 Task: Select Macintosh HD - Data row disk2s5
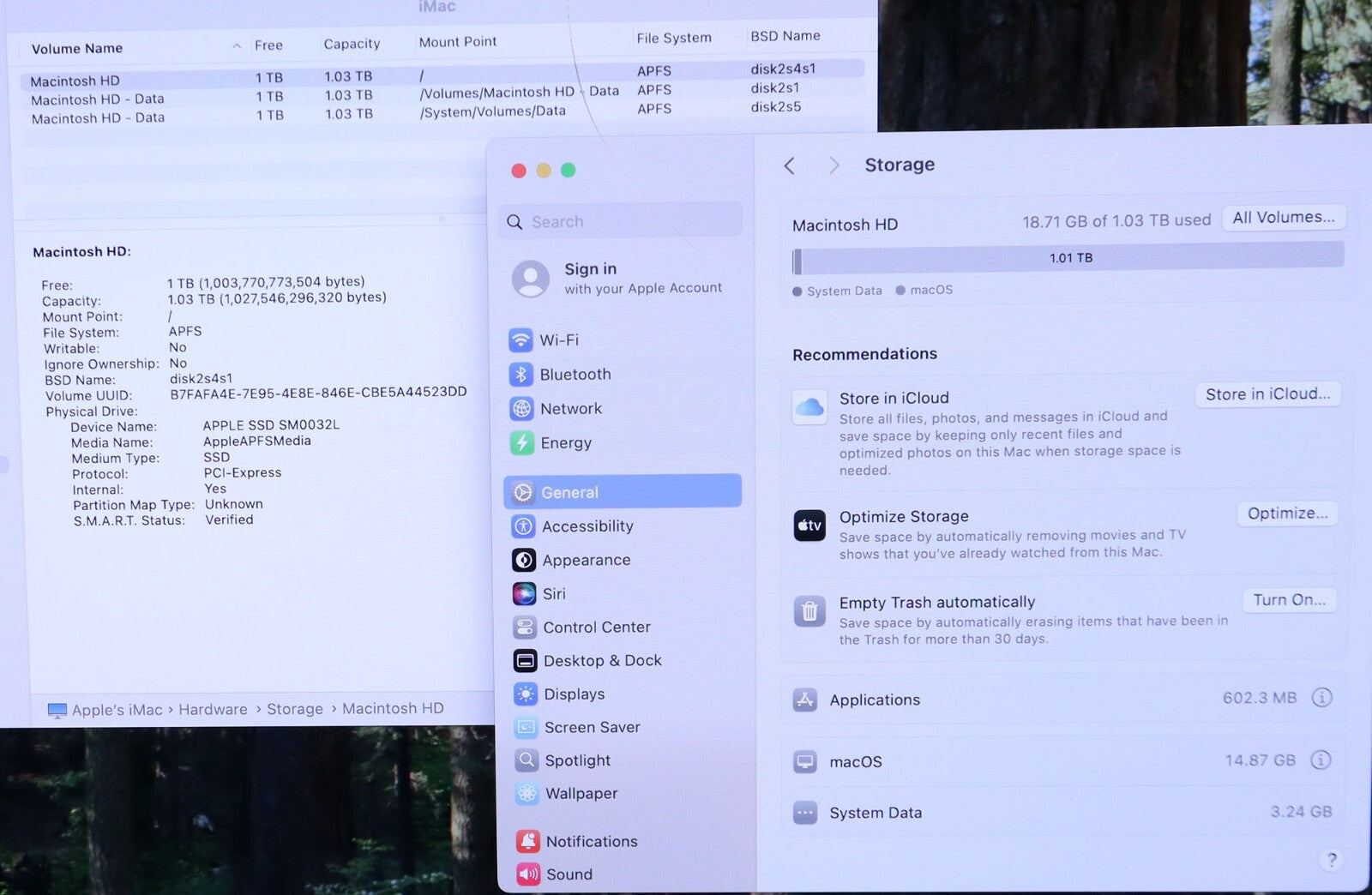(442, 113)
